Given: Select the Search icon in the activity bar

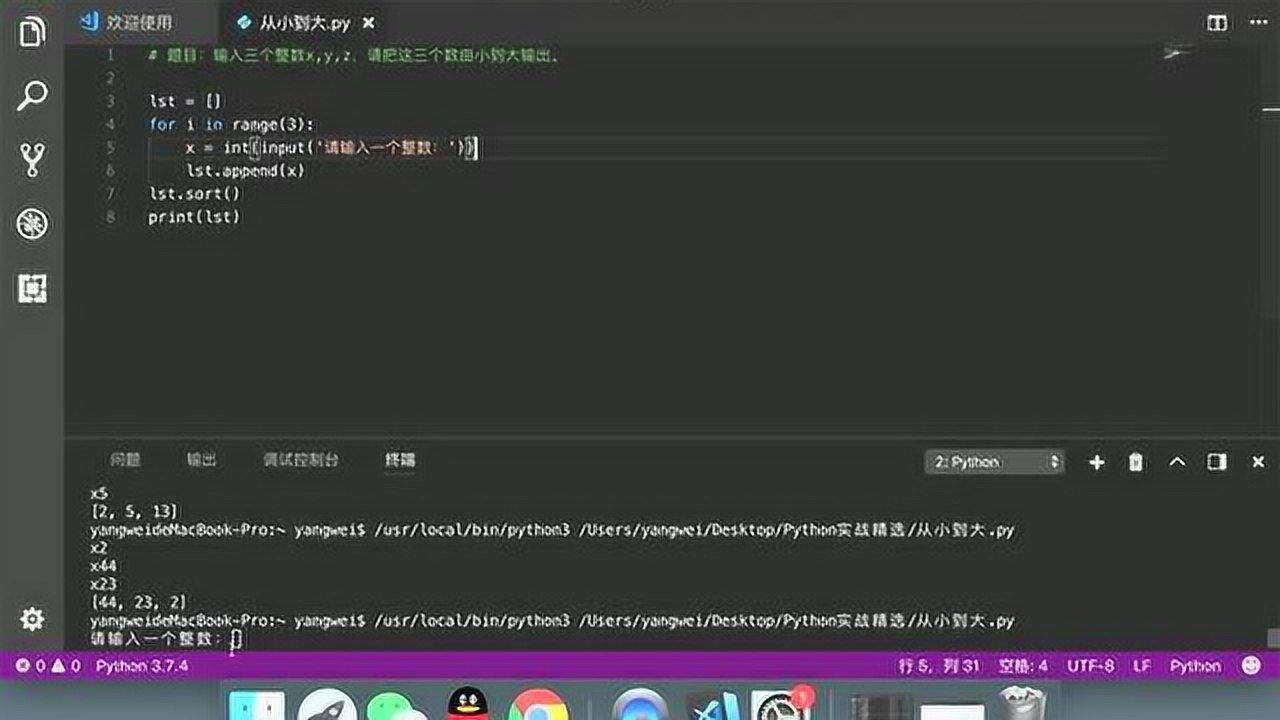Looking at the screenshot, I should click(33, 93).
